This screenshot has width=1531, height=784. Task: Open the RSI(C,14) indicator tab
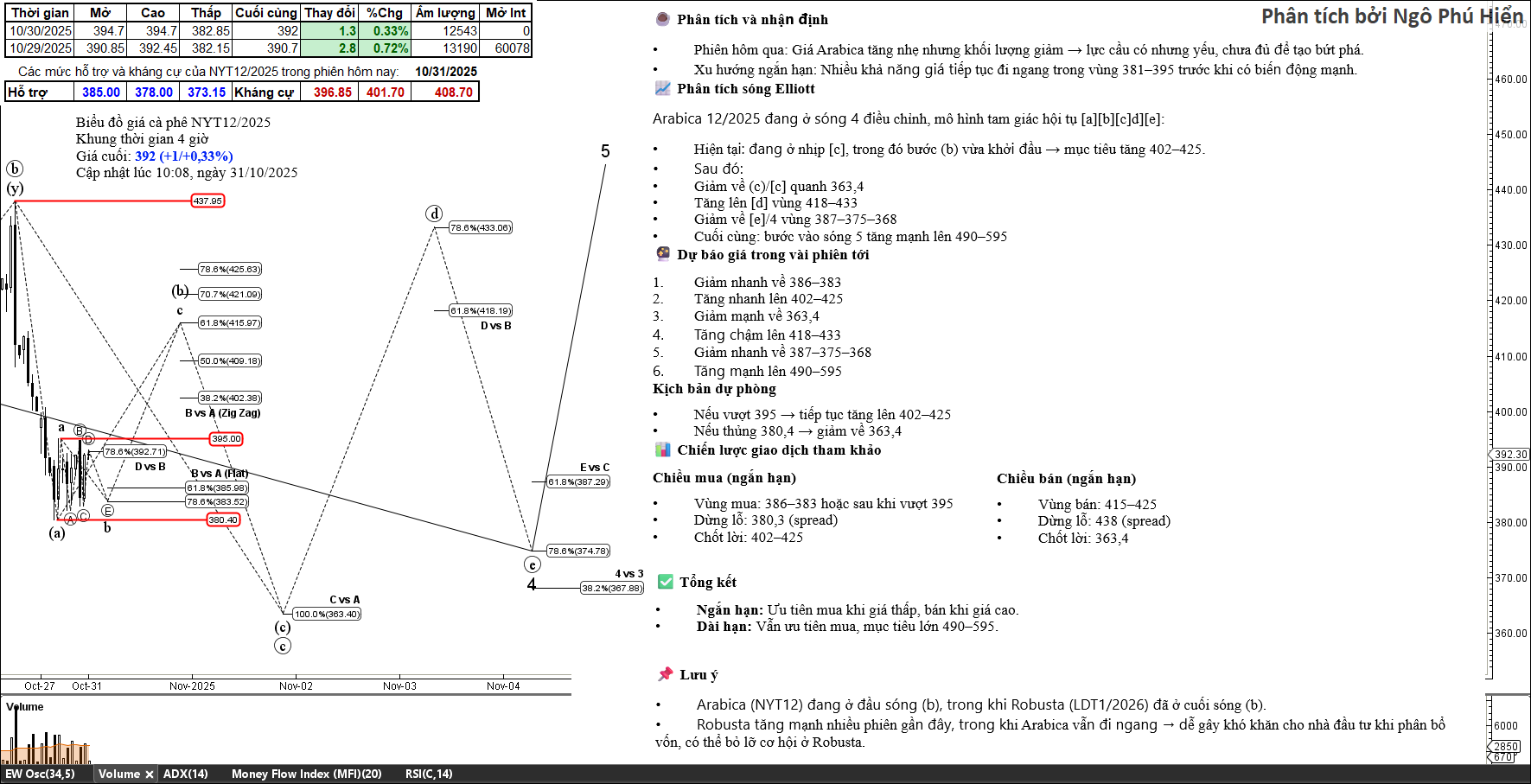[x=428, y=774]
